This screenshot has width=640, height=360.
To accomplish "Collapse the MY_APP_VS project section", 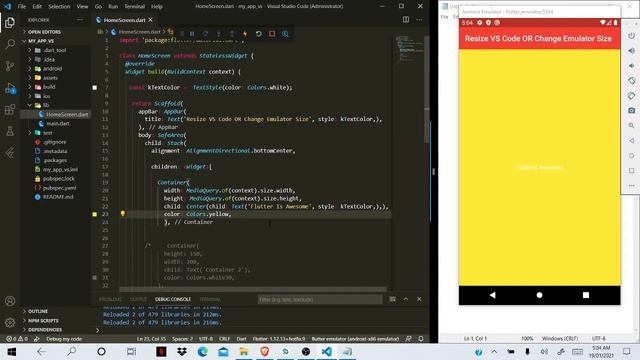I will point(41,41).
